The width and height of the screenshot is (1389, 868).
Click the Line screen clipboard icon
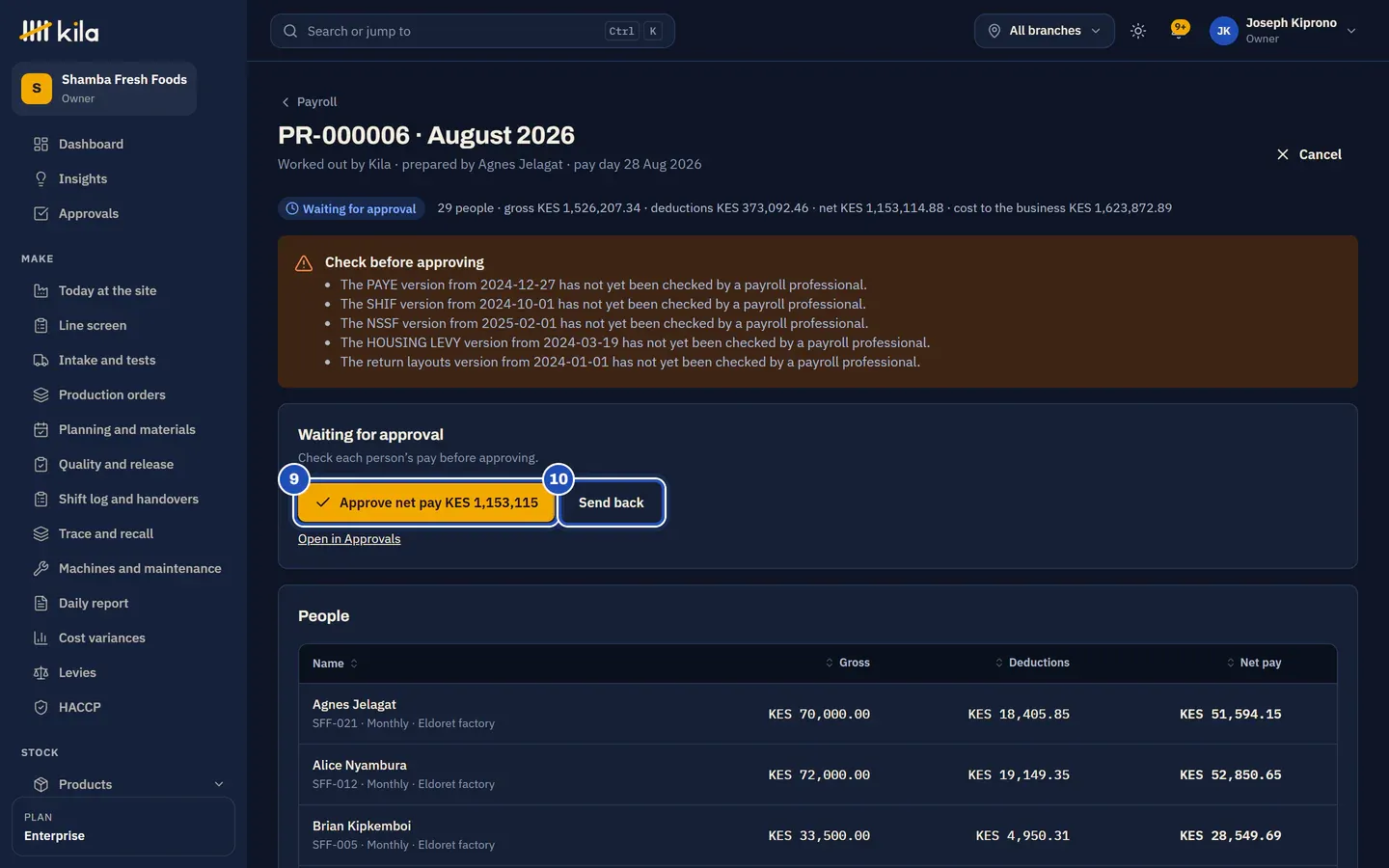[x=41, y=326]
